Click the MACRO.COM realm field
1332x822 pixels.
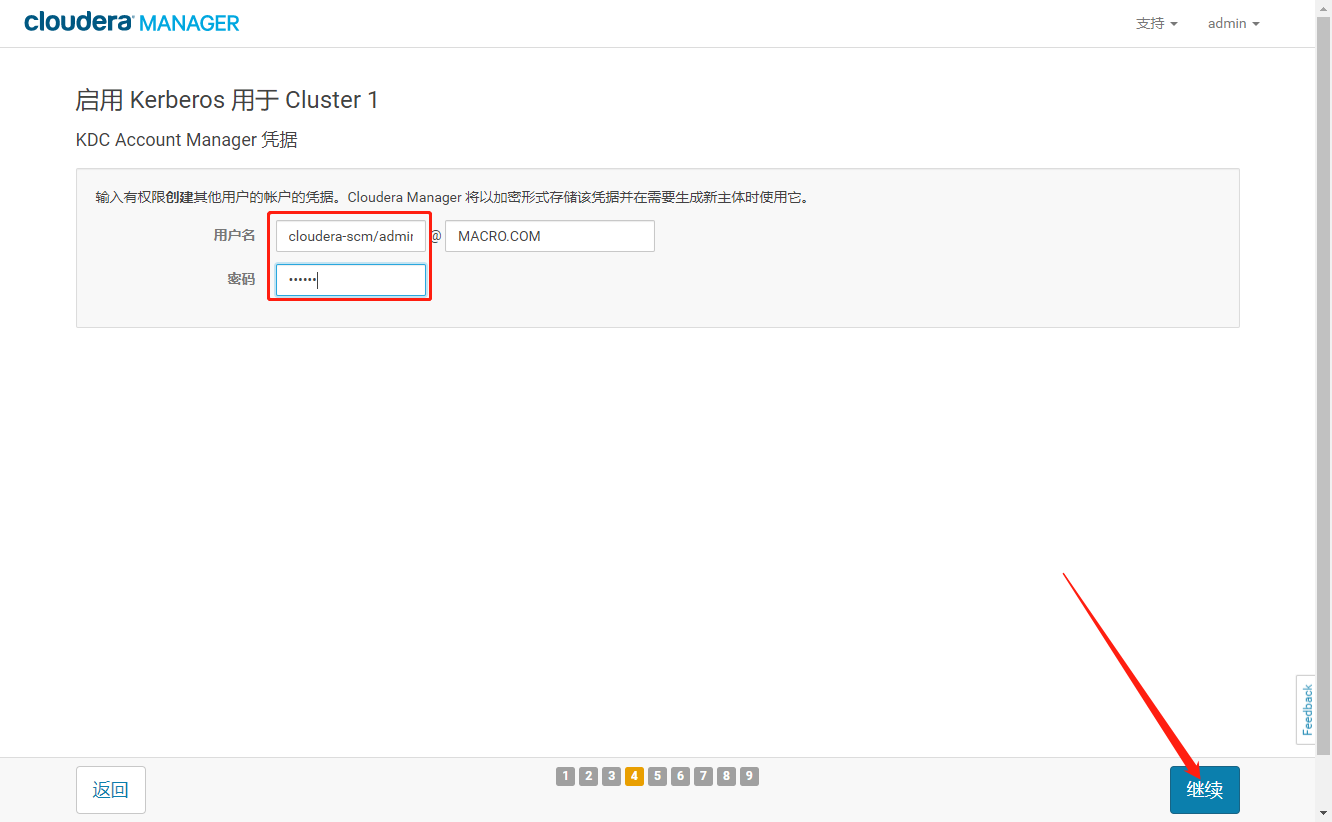pyautogui.click(x=550, y=236)
